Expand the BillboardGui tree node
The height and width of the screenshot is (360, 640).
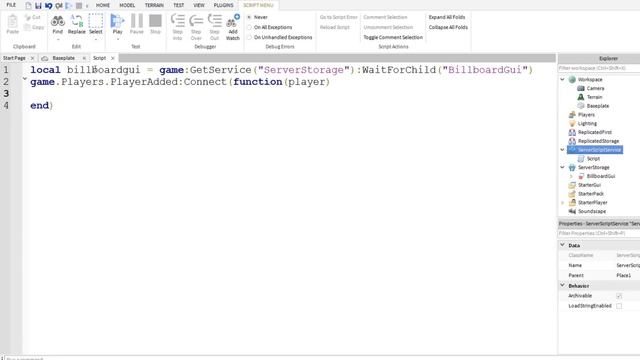[x=571, y=176]
